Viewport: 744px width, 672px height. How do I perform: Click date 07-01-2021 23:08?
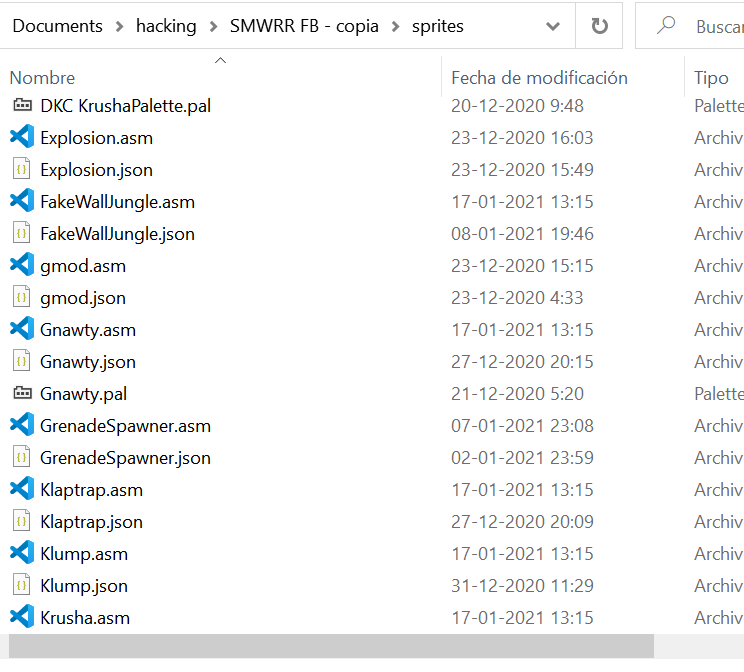click(522, 426)
